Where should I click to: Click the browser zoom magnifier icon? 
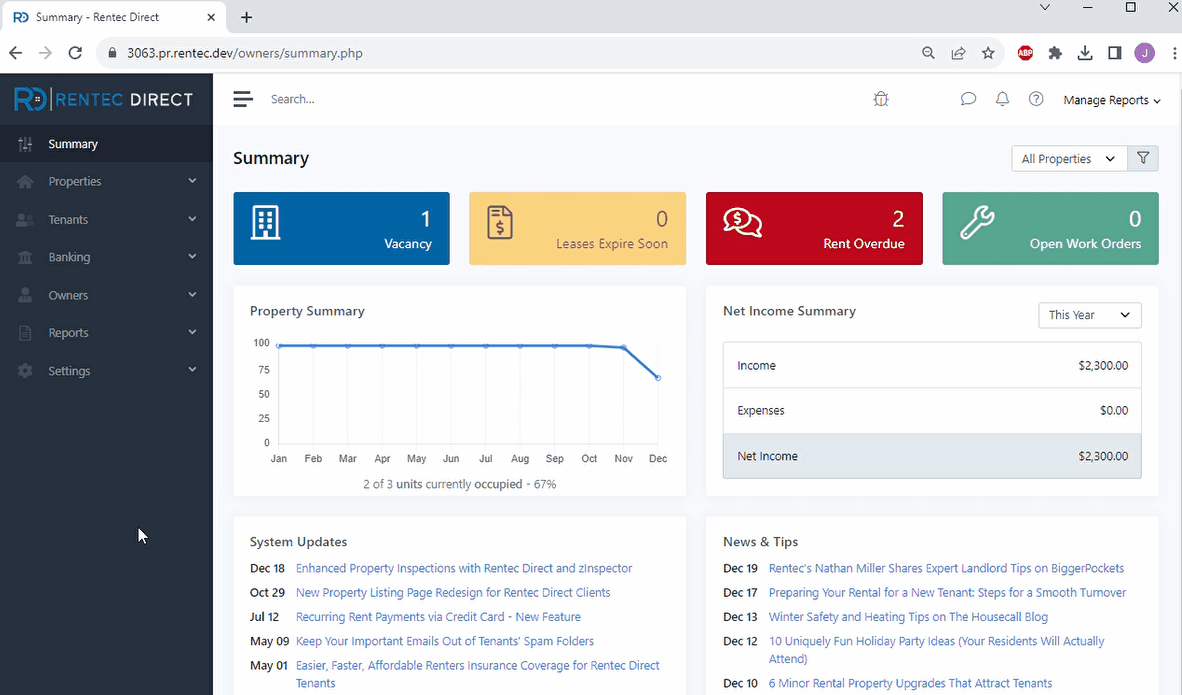(928, 53)
